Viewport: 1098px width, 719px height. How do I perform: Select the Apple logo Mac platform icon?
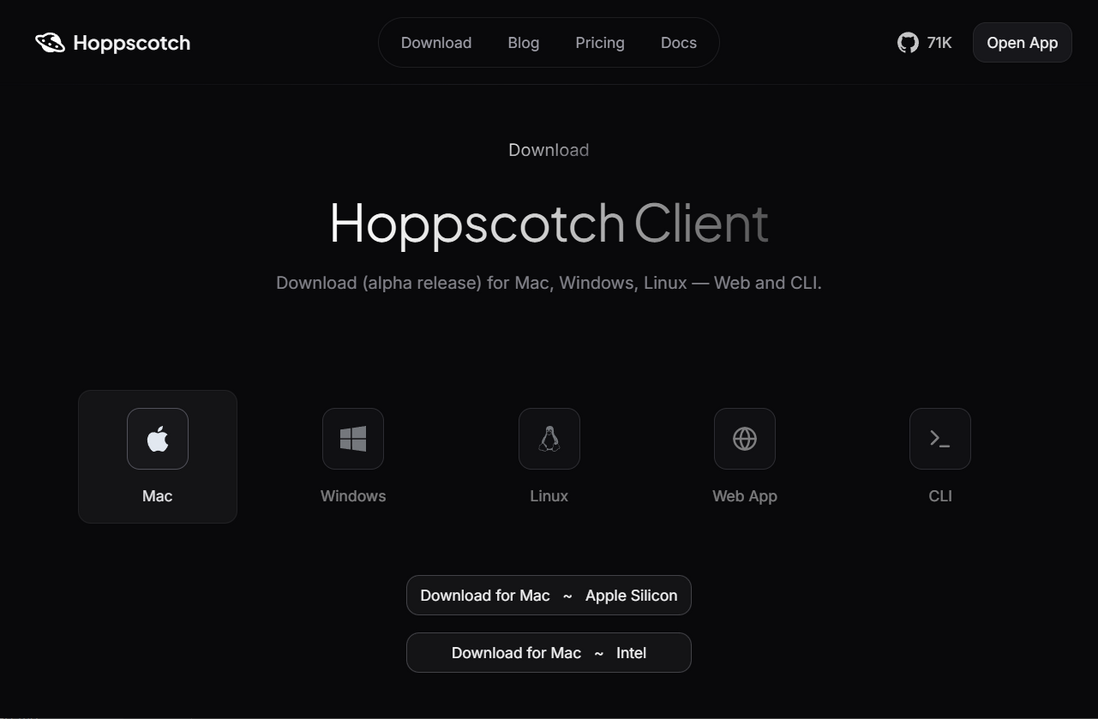157,438
